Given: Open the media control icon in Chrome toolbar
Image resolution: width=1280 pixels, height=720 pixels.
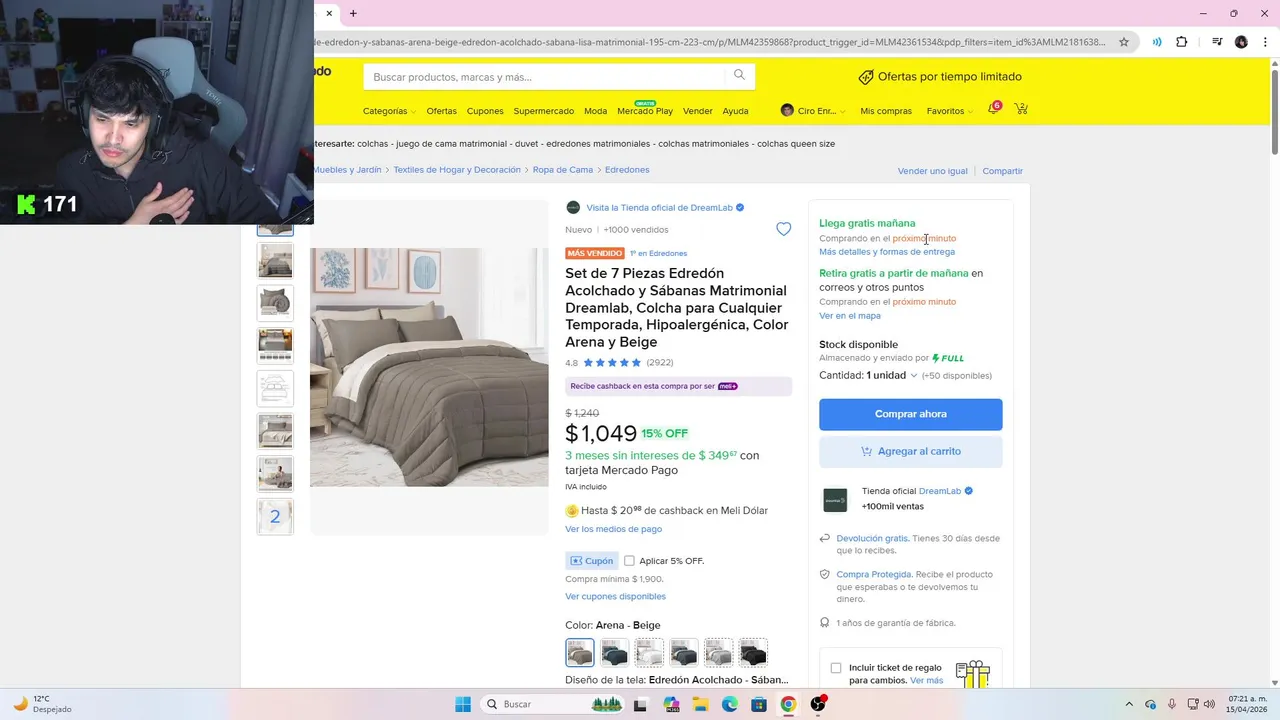Looking at the screenshot, I should [x=1217, y=42].
